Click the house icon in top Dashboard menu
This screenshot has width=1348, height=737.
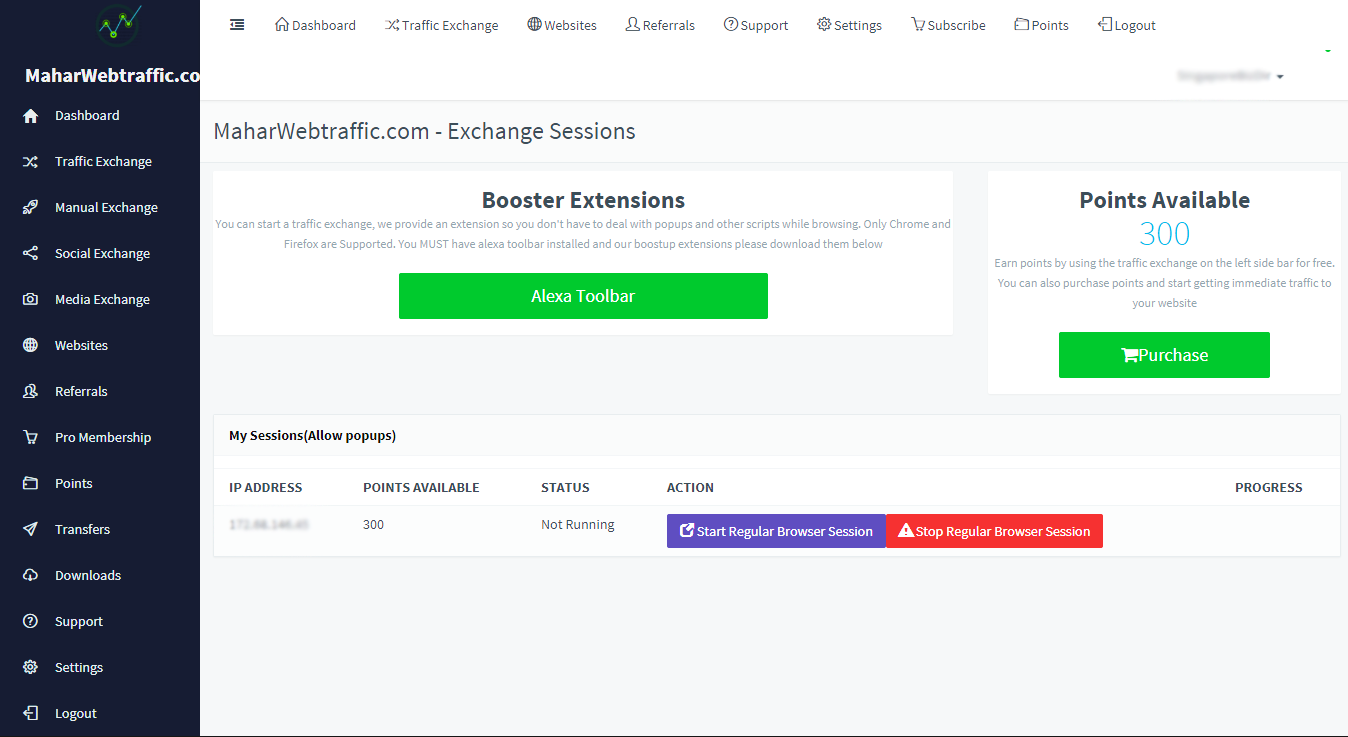[x=282, y=24]
